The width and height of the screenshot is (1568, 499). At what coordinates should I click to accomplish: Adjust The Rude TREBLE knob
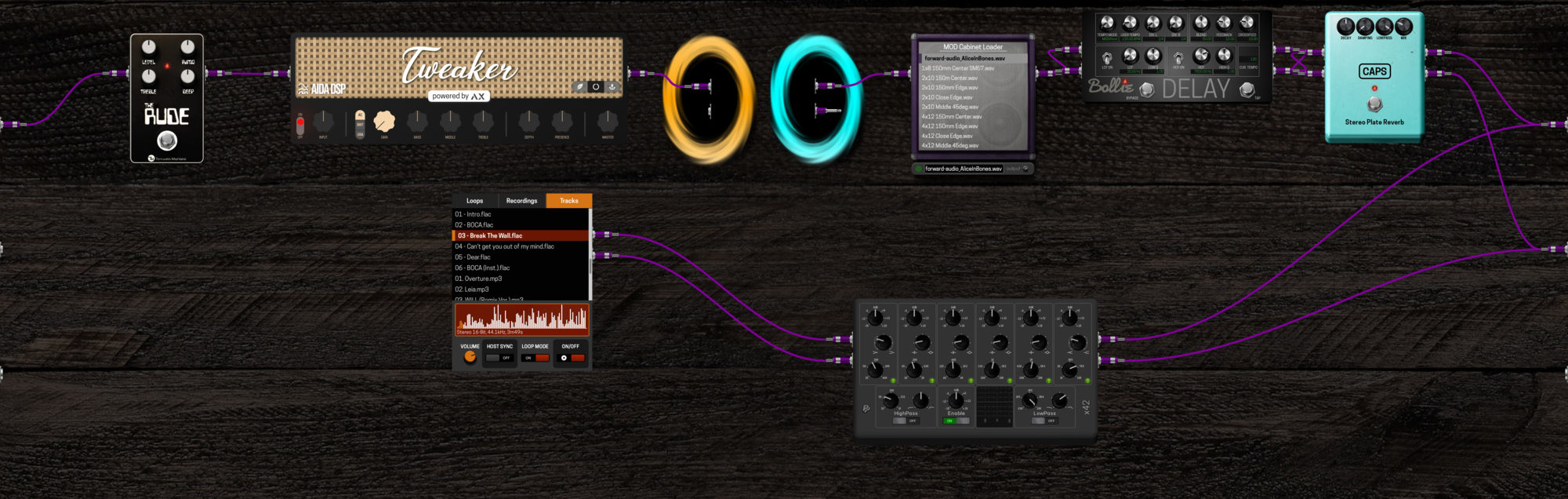click(148, 76)
